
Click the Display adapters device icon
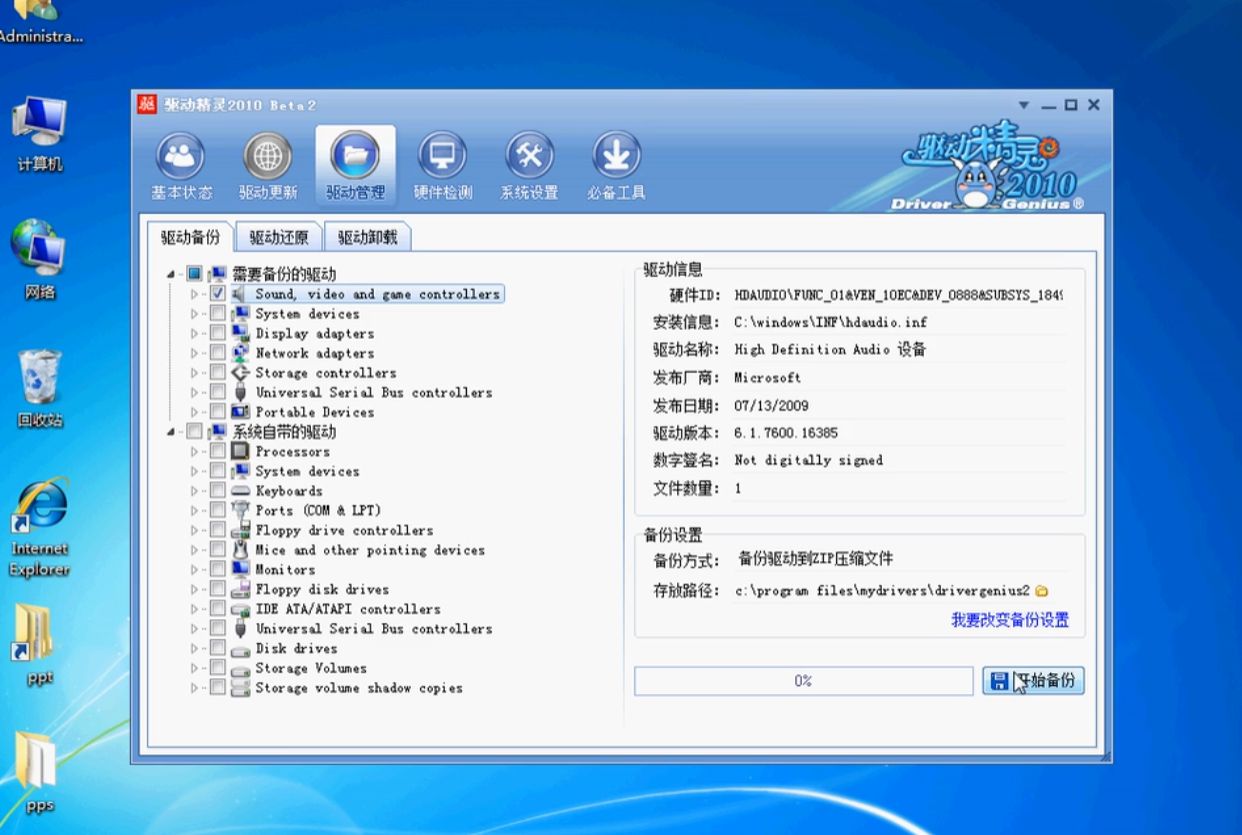pos(240,333)
